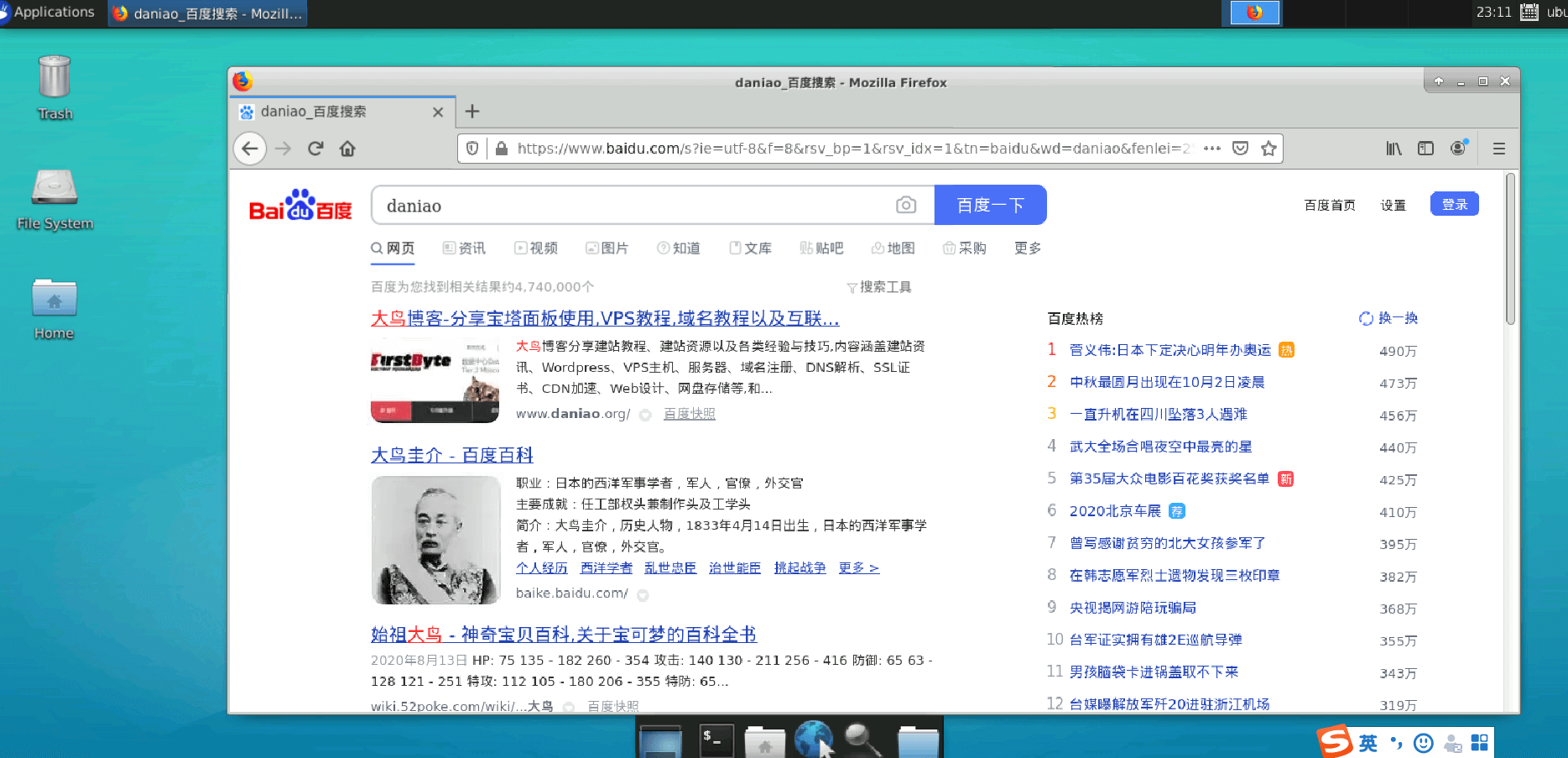
Task: Open the magnifier search app in dock
Action: pyautogui.click(x=862, y=740)
